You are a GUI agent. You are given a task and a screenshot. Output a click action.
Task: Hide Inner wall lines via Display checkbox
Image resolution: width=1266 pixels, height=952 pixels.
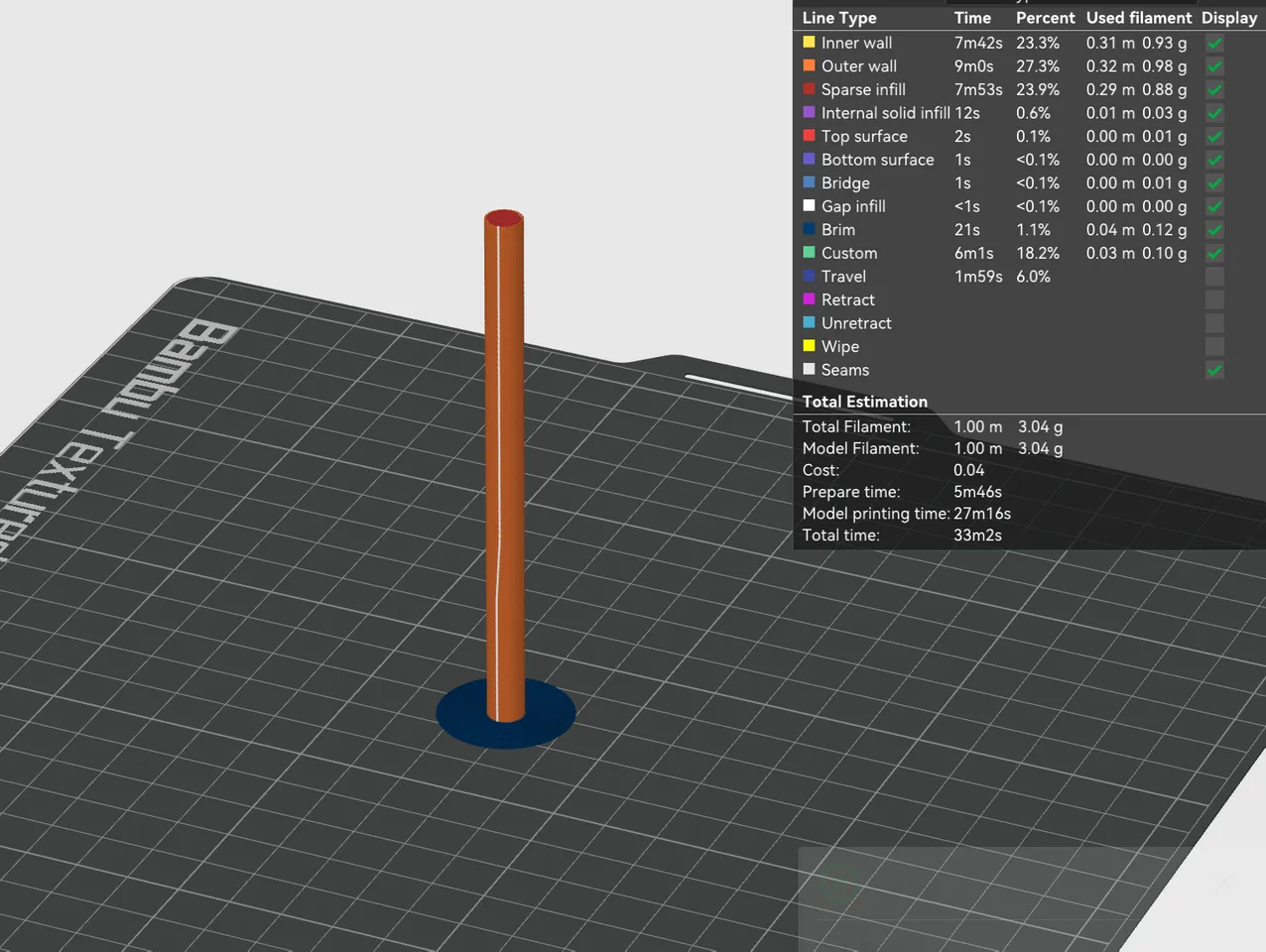point(1213,43)
